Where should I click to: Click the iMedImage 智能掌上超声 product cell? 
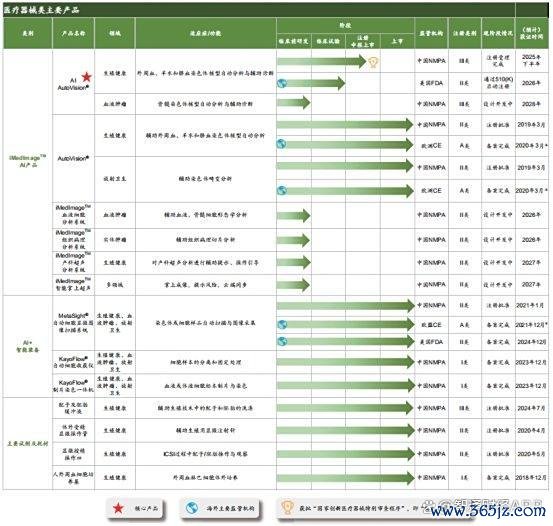(73, 284)
